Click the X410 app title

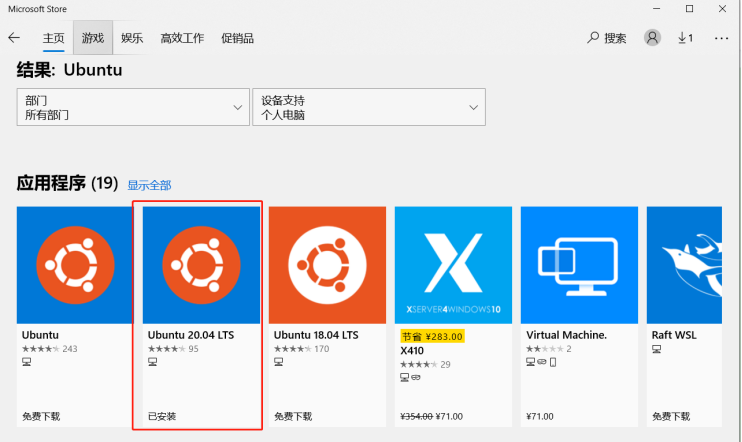412,351
